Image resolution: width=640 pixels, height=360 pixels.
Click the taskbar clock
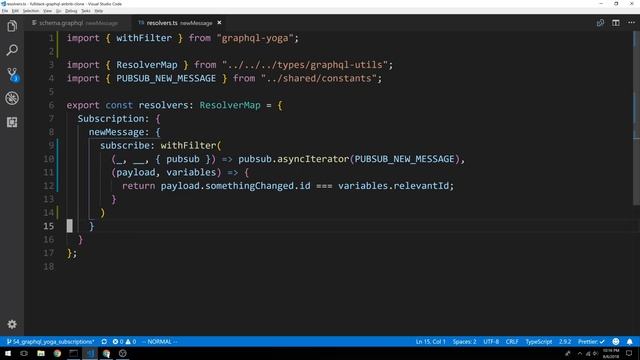point(611,353)
